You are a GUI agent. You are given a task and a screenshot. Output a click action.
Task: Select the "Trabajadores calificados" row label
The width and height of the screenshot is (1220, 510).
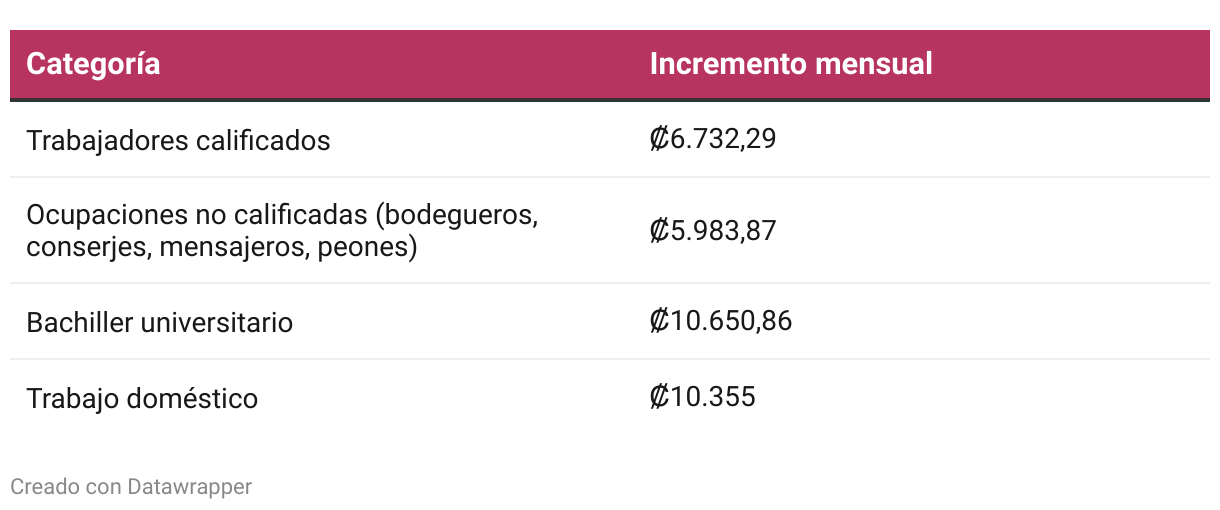pos(178,140)
